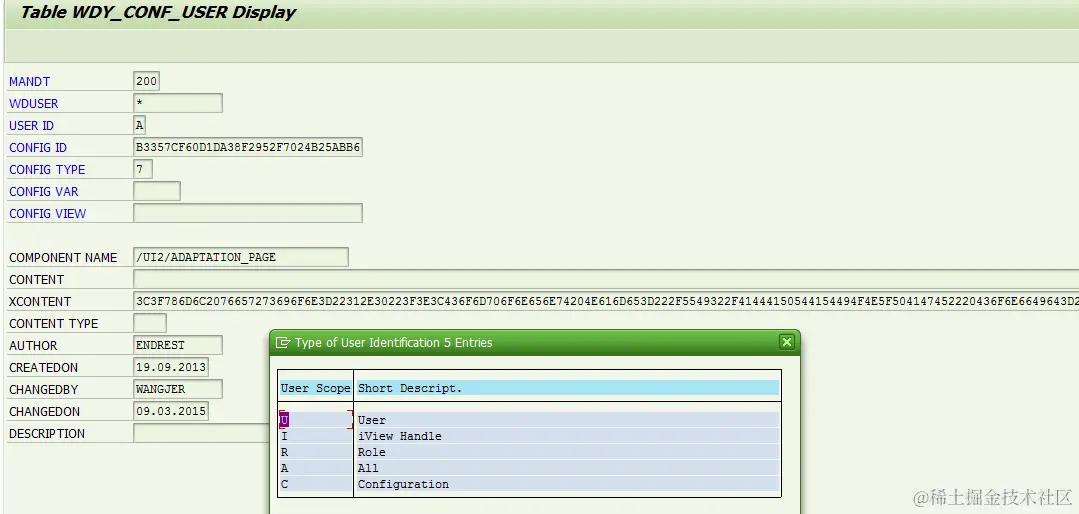Viewport: 1079px width, 514px height.
Task: Click the empty CONFIG VAR field
Action: 157,191
